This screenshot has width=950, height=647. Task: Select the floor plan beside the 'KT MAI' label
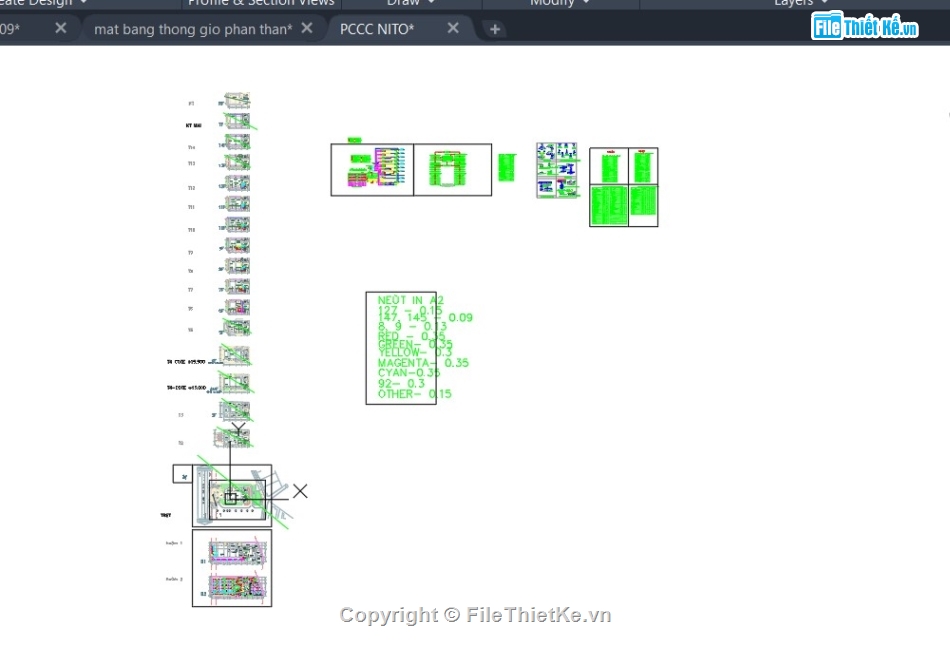(x=238, y=121)
